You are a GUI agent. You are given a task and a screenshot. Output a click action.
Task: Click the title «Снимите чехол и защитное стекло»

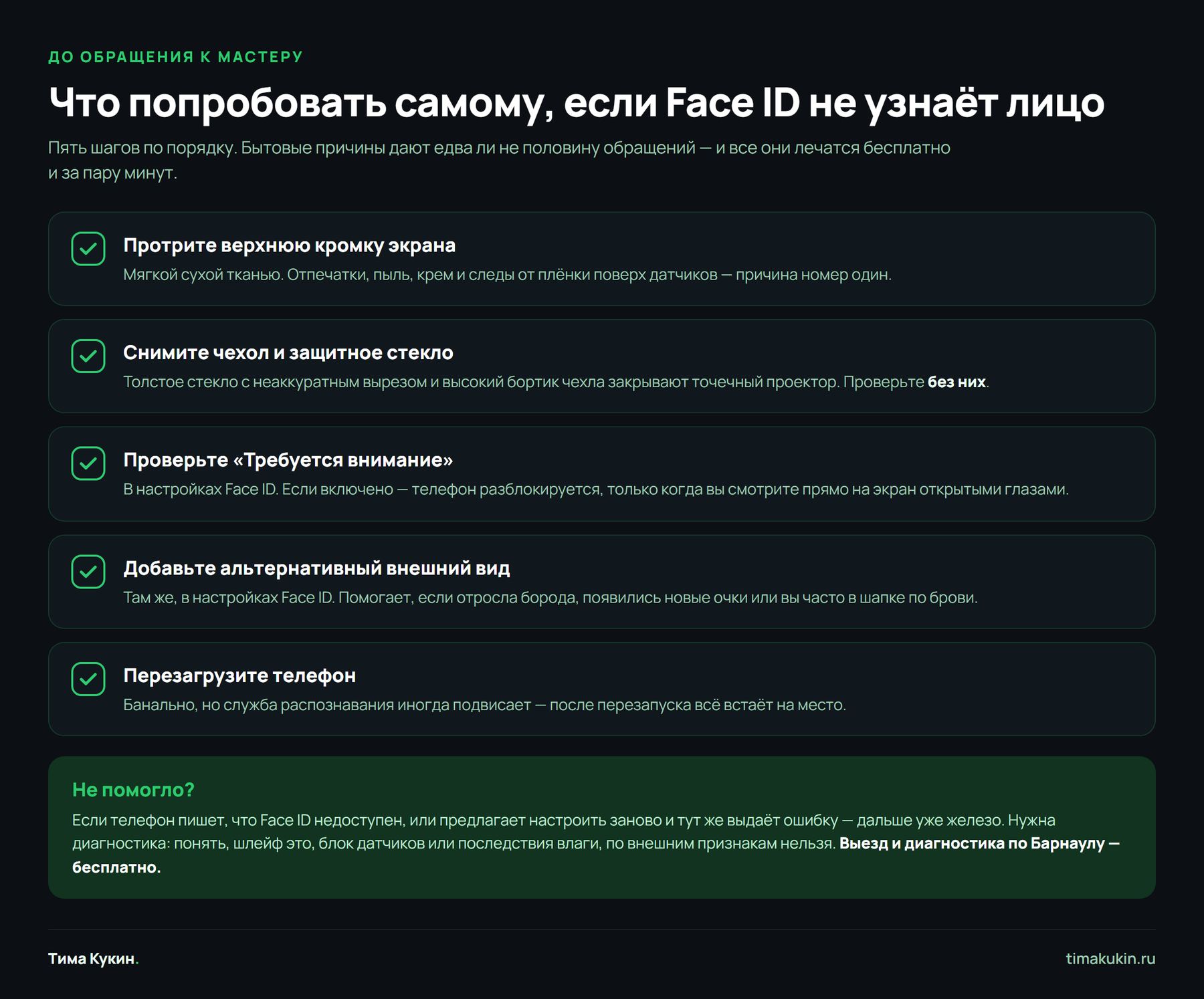[288, 352]
